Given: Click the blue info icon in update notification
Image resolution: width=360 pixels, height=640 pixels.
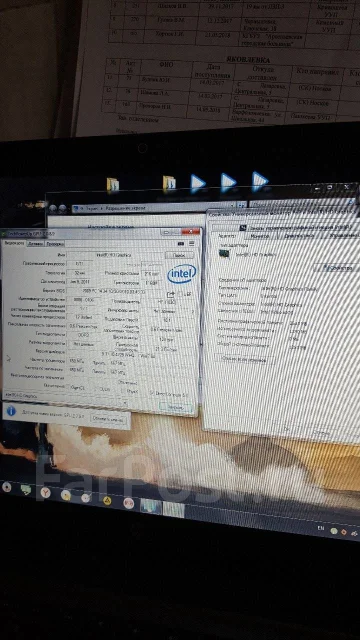Looking at the screenshot, I should pyautogui.click(x=11, y=411).
